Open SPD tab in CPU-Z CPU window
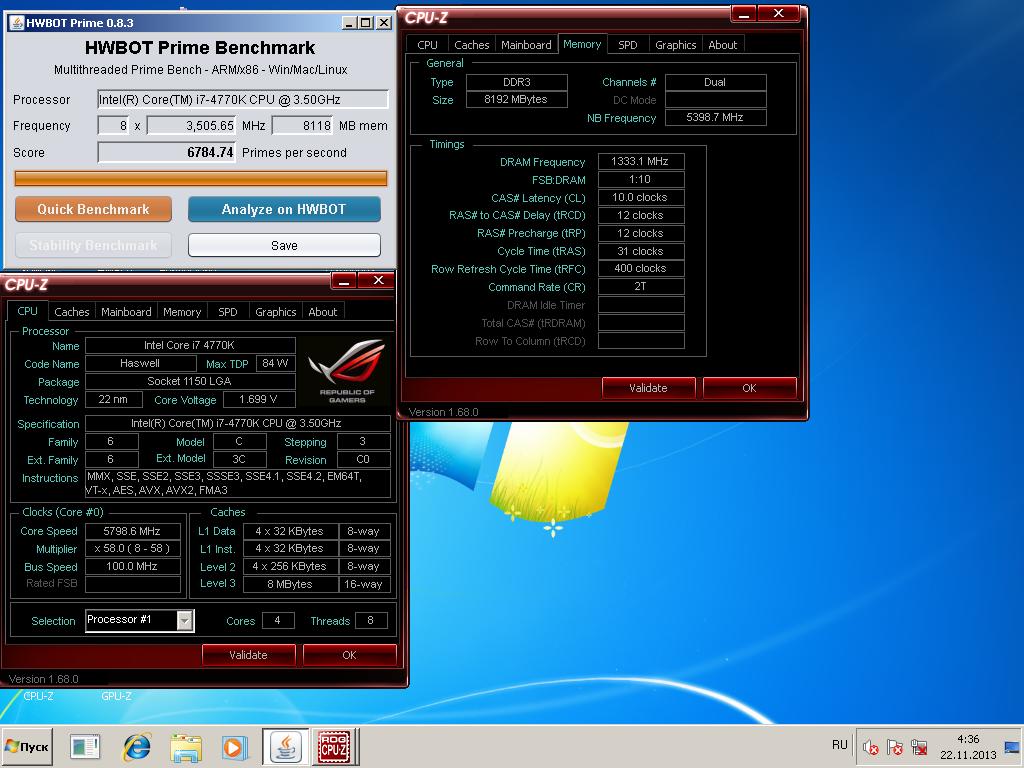This screenshot has width=1024, height=768. pyautogui.click(x=227, y=312)
